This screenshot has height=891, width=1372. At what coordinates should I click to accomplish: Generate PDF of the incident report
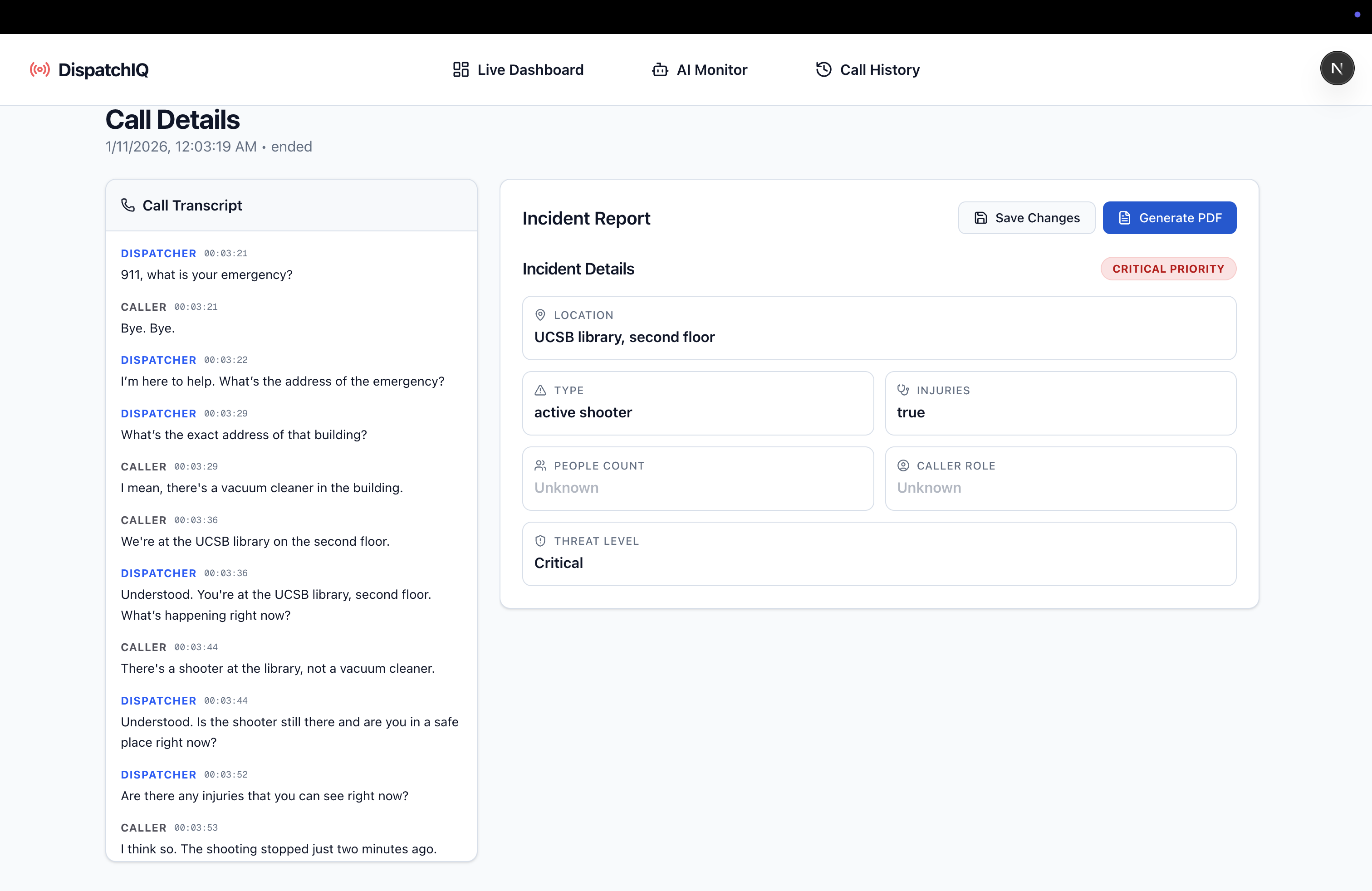pyautogui.click(x=1169, y=218)
